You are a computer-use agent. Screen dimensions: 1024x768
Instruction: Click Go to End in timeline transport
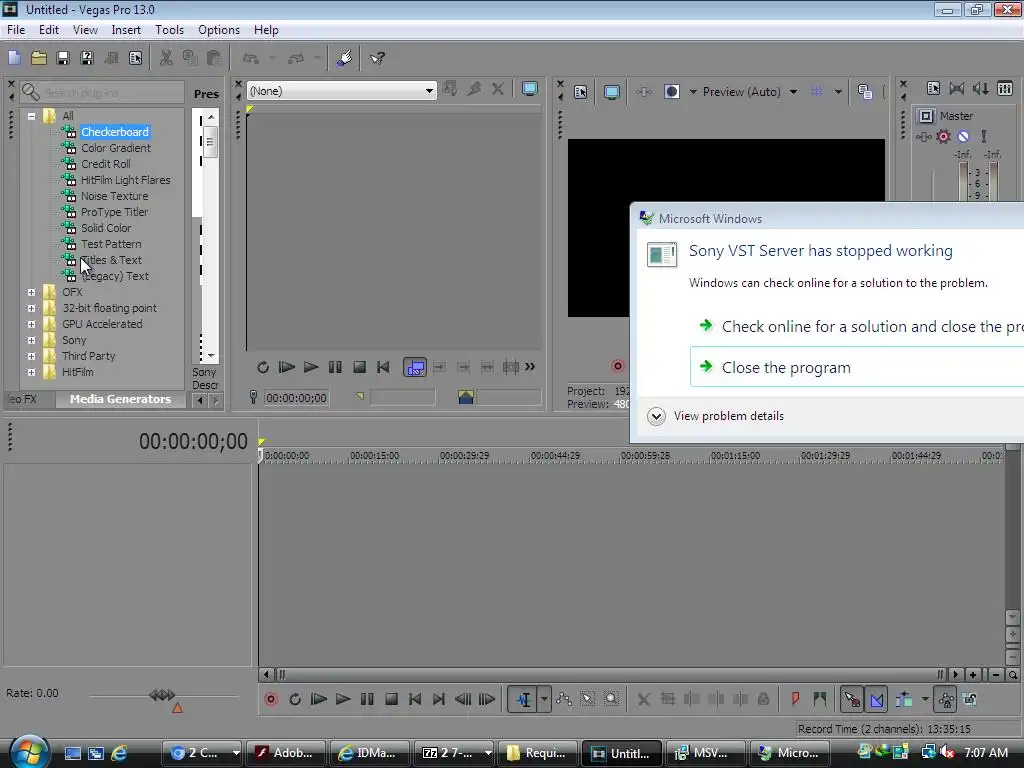pos(439,699)
